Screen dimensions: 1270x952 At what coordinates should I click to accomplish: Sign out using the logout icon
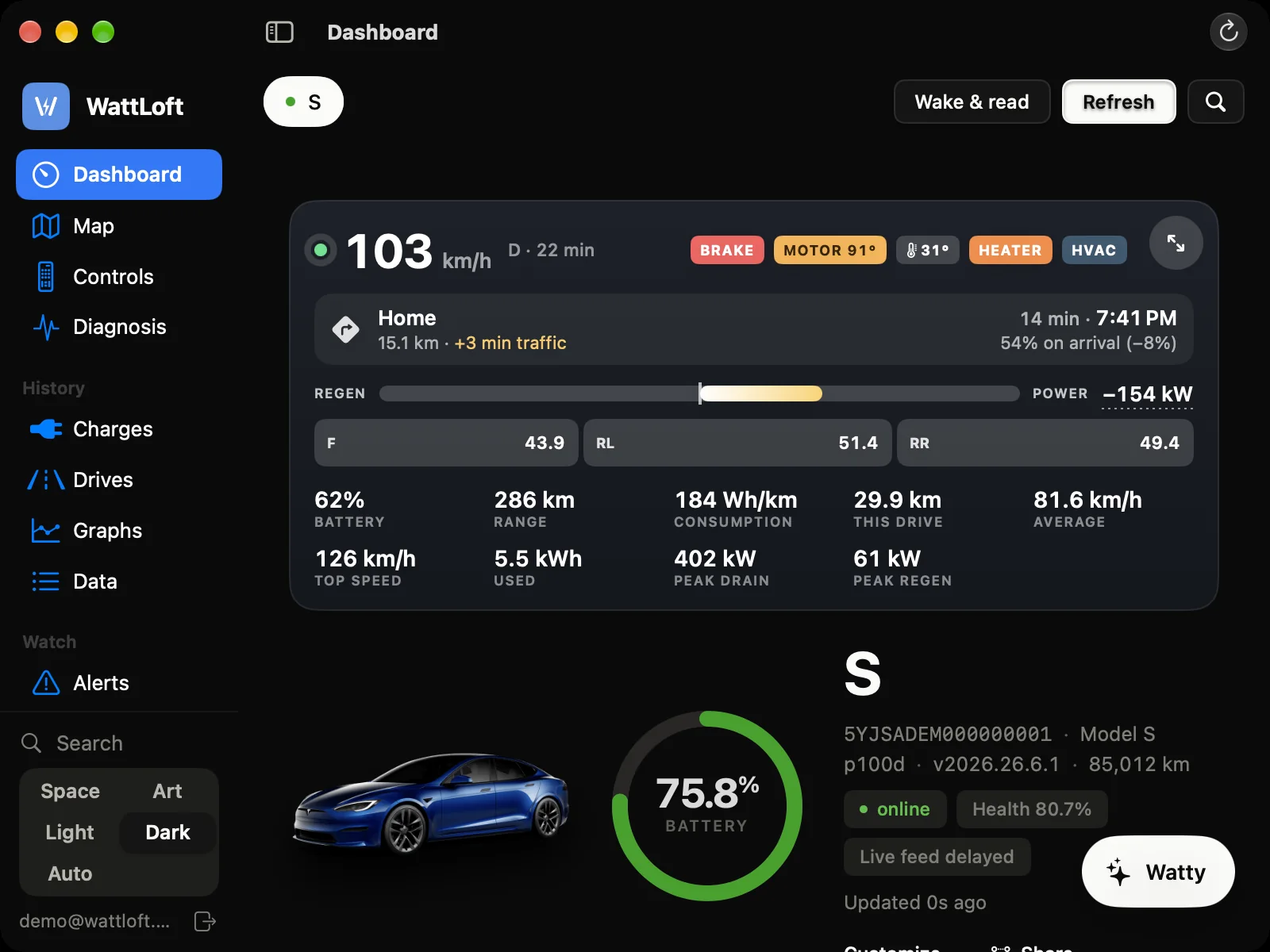(x=205, y=921)
